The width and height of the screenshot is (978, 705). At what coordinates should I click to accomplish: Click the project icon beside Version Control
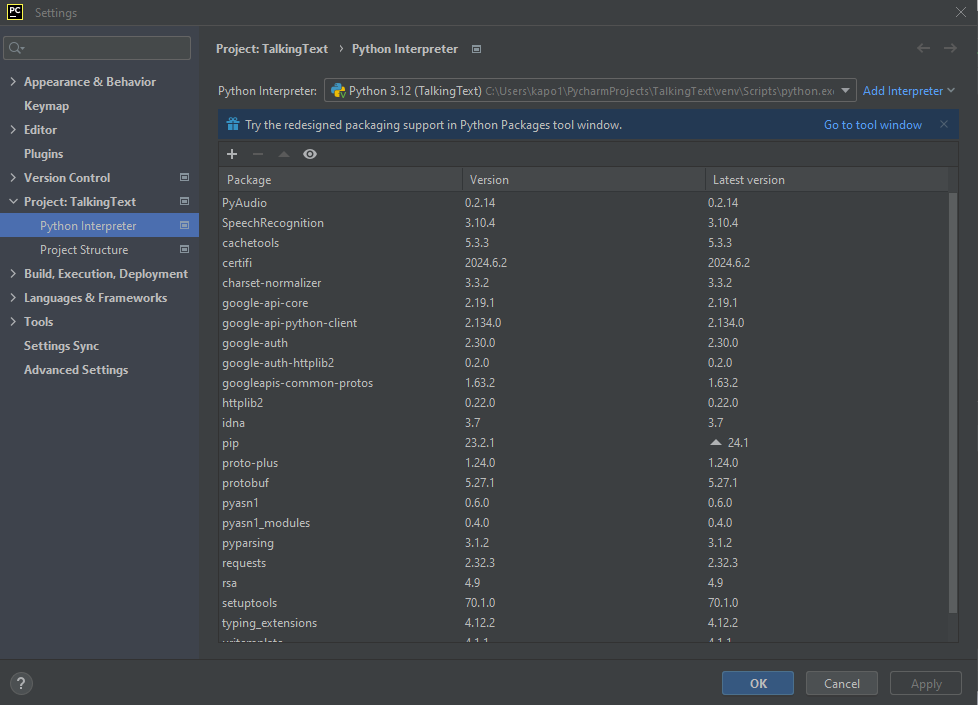[x=185, y=177]
